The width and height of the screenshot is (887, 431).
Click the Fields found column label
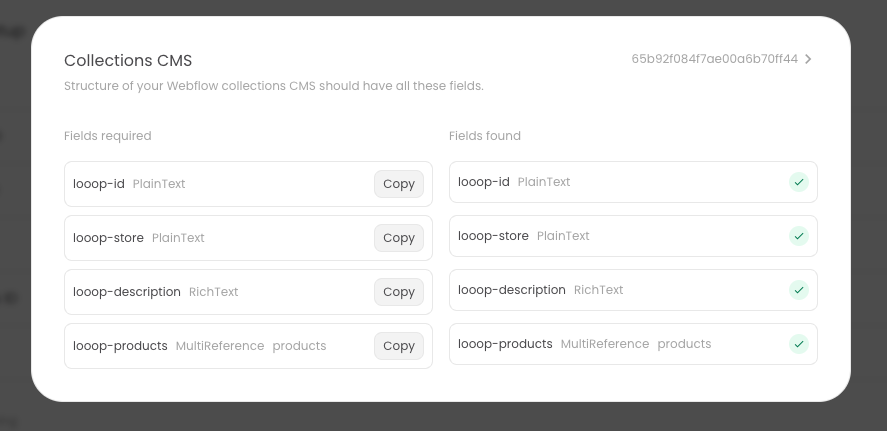point(485,136)
